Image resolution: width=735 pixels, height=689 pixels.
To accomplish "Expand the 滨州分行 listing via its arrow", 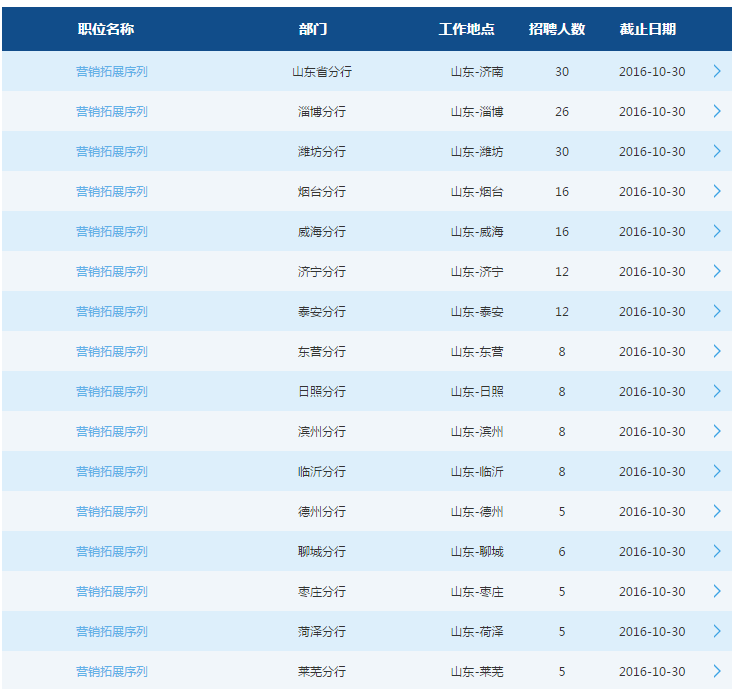I will click(x=716, y=431).
